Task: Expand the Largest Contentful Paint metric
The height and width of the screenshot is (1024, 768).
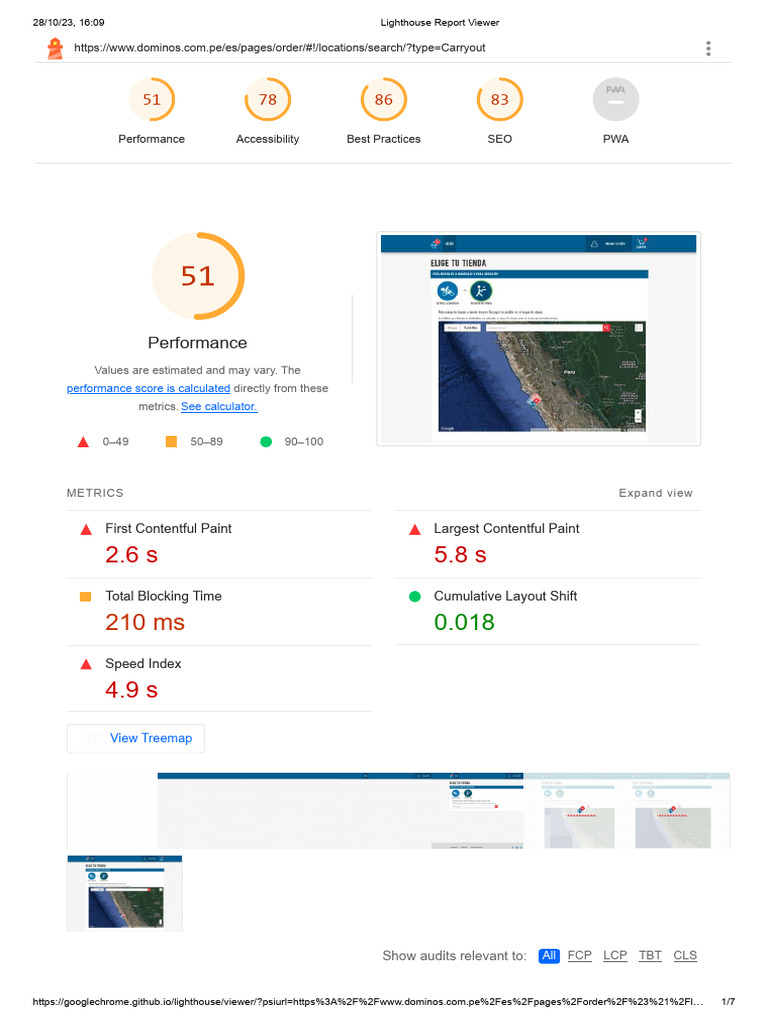Action: [x=506, y=529]
